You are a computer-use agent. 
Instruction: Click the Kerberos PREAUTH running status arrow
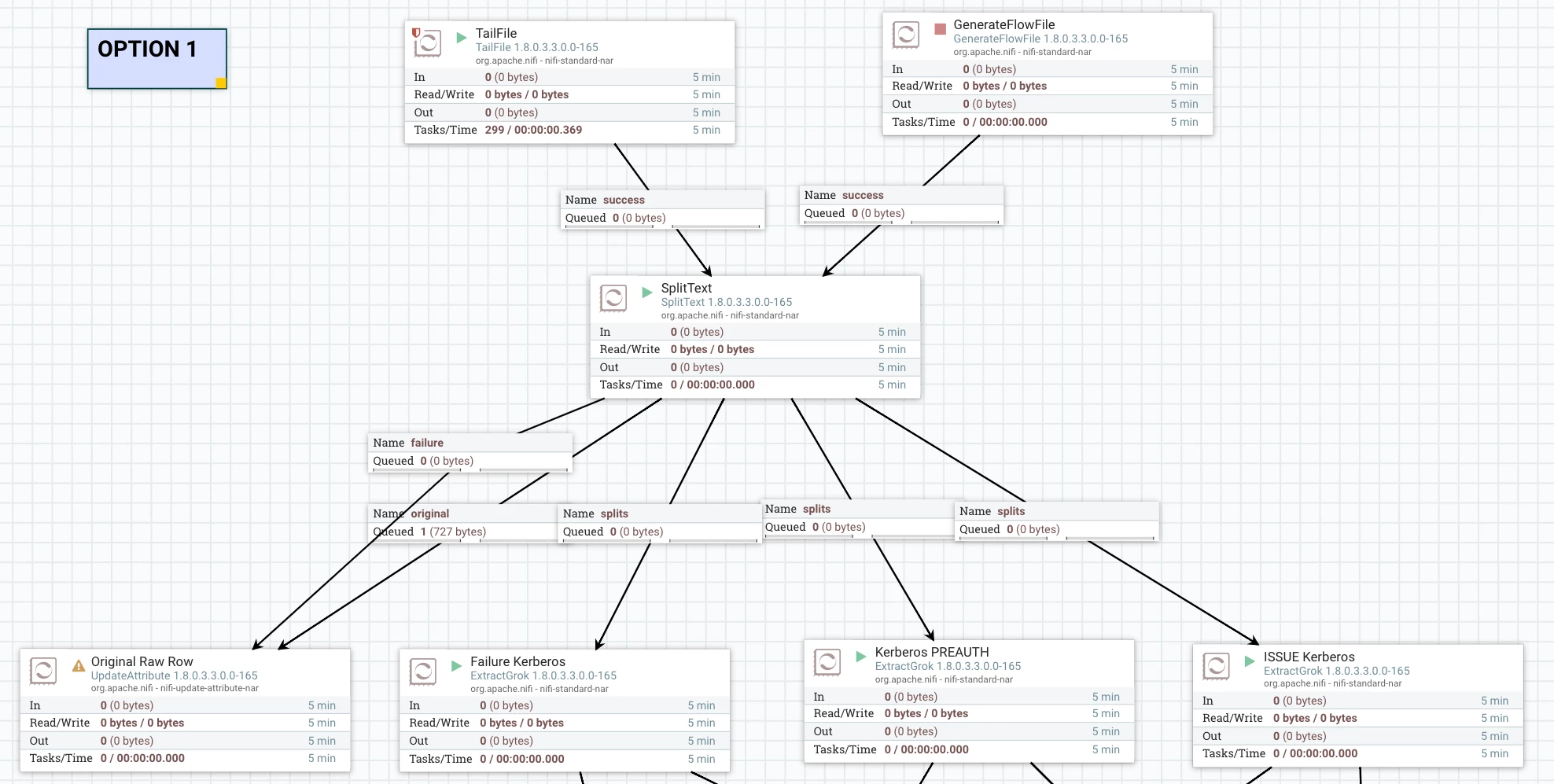coord(861,656)
